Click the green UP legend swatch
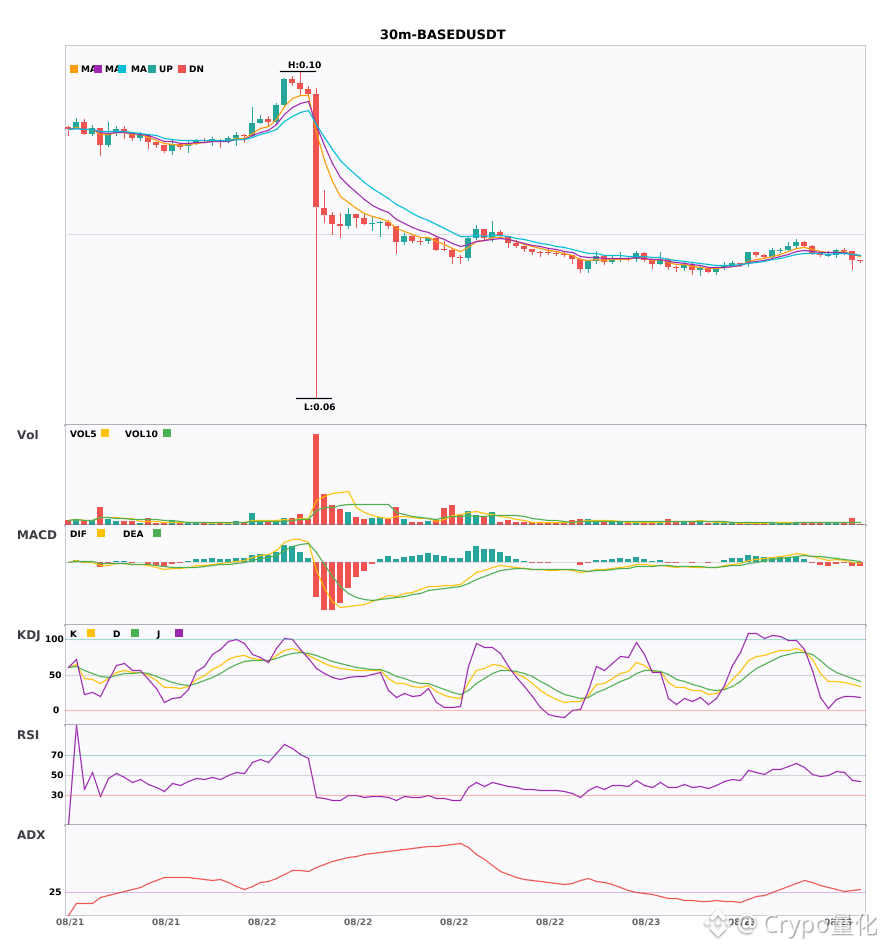The width and height of the screenshot is (885, 950). coord(152,69)
